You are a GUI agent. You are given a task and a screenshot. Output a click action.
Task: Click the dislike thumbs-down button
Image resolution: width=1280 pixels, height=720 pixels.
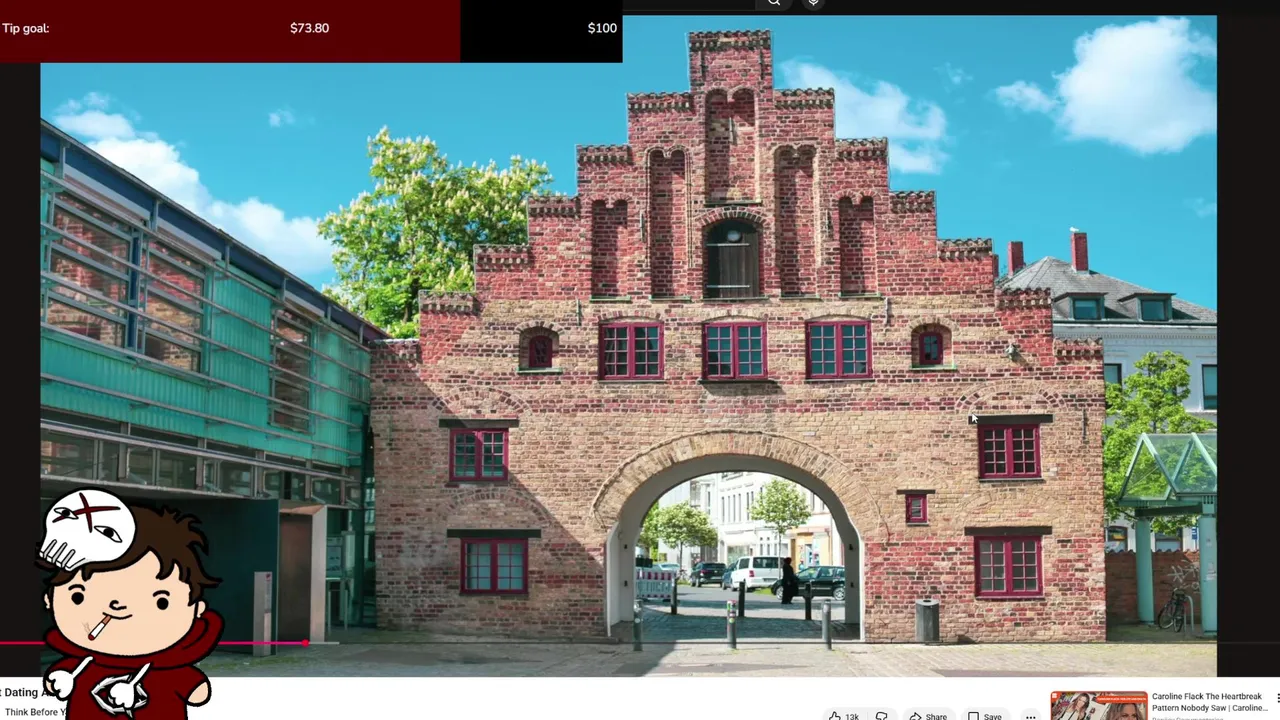point(882,715)
